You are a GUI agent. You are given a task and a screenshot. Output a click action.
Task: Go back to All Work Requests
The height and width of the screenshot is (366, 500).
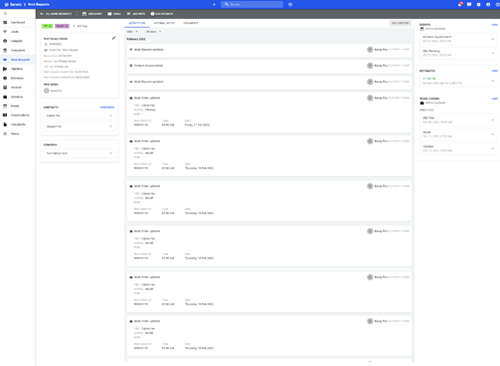56,14
